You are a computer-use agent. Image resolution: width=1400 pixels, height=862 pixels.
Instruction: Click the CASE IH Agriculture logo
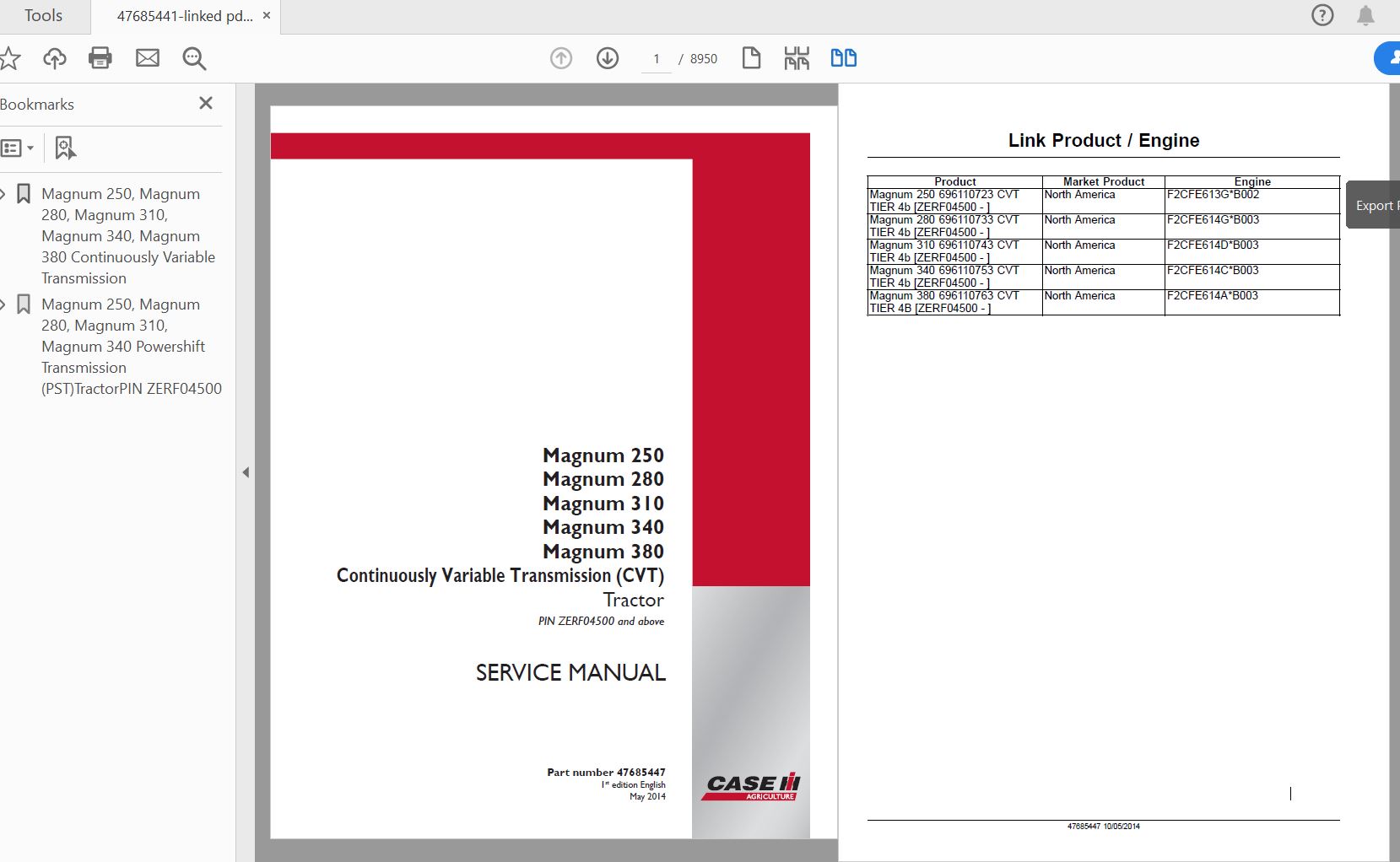point(752,787)
